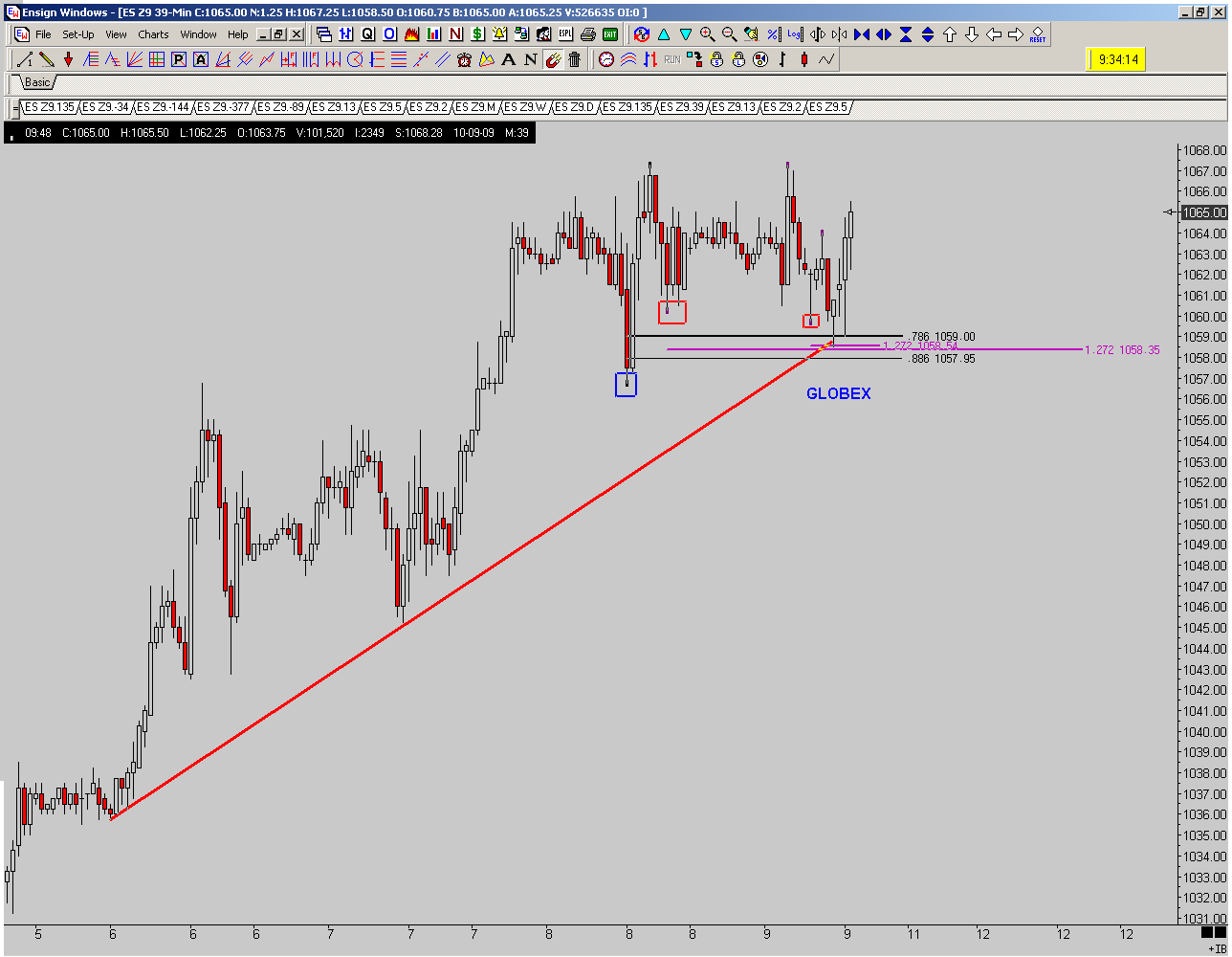1232x957 pixels.
Task: Zoom out with the minus magnifier
Action: 730,34
